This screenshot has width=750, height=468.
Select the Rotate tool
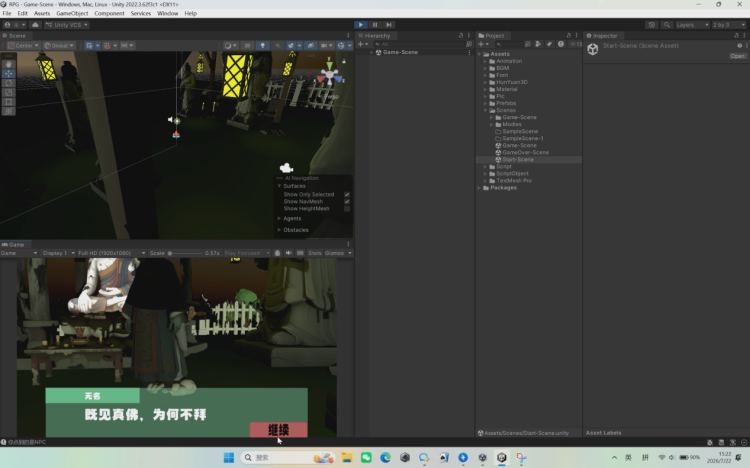pyautogui.click(x=9, y=83)
